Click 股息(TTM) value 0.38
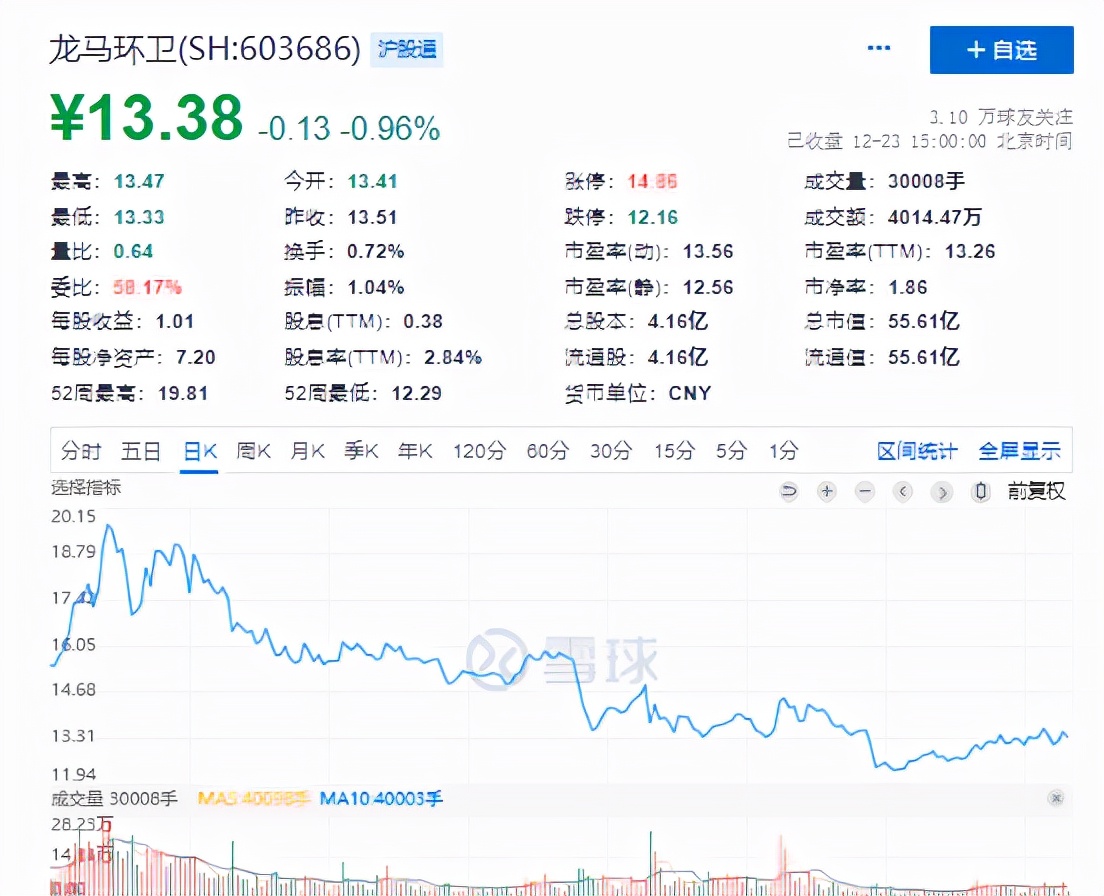 click(423, 322)
